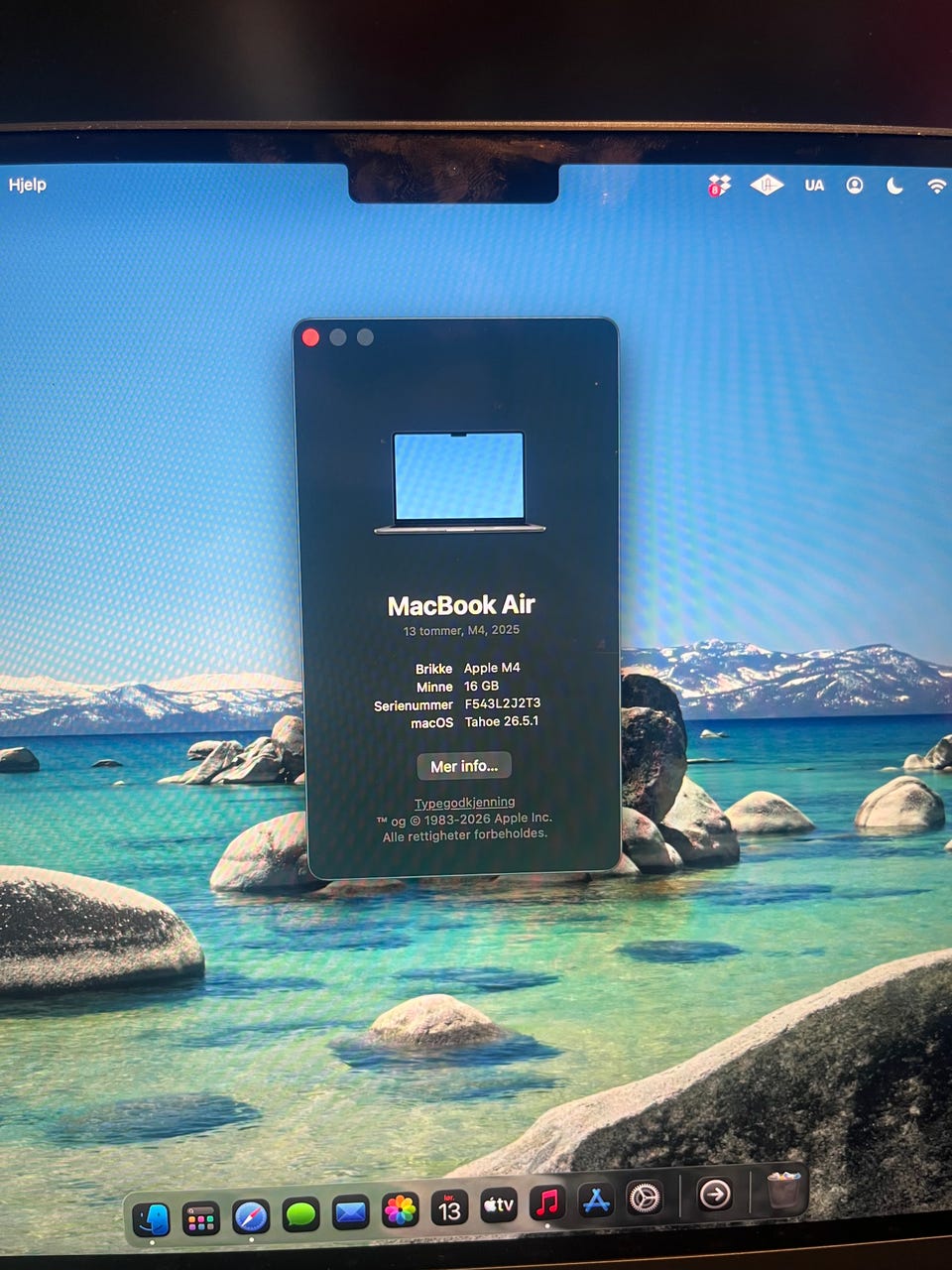The image size is (952, 1270).
Task: Launch the Apple TV app
Action: [x=499, y=1205]
